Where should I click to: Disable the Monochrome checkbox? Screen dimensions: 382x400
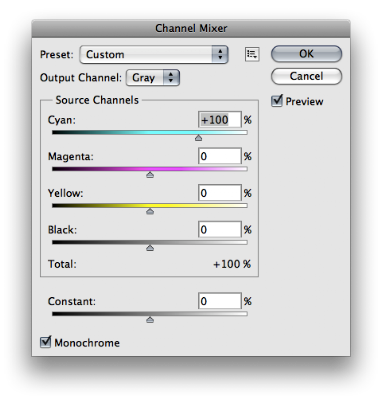click(45, 342)
